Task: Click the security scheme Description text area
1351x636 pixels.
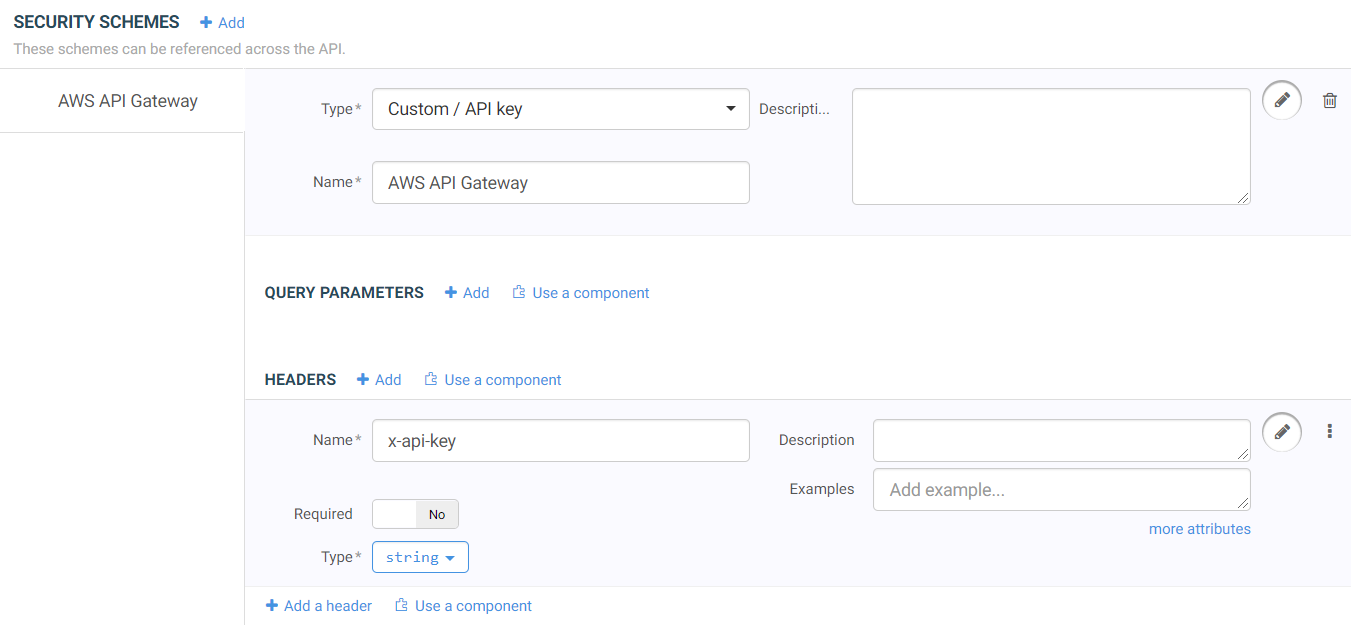Action: click(1050, 147)
